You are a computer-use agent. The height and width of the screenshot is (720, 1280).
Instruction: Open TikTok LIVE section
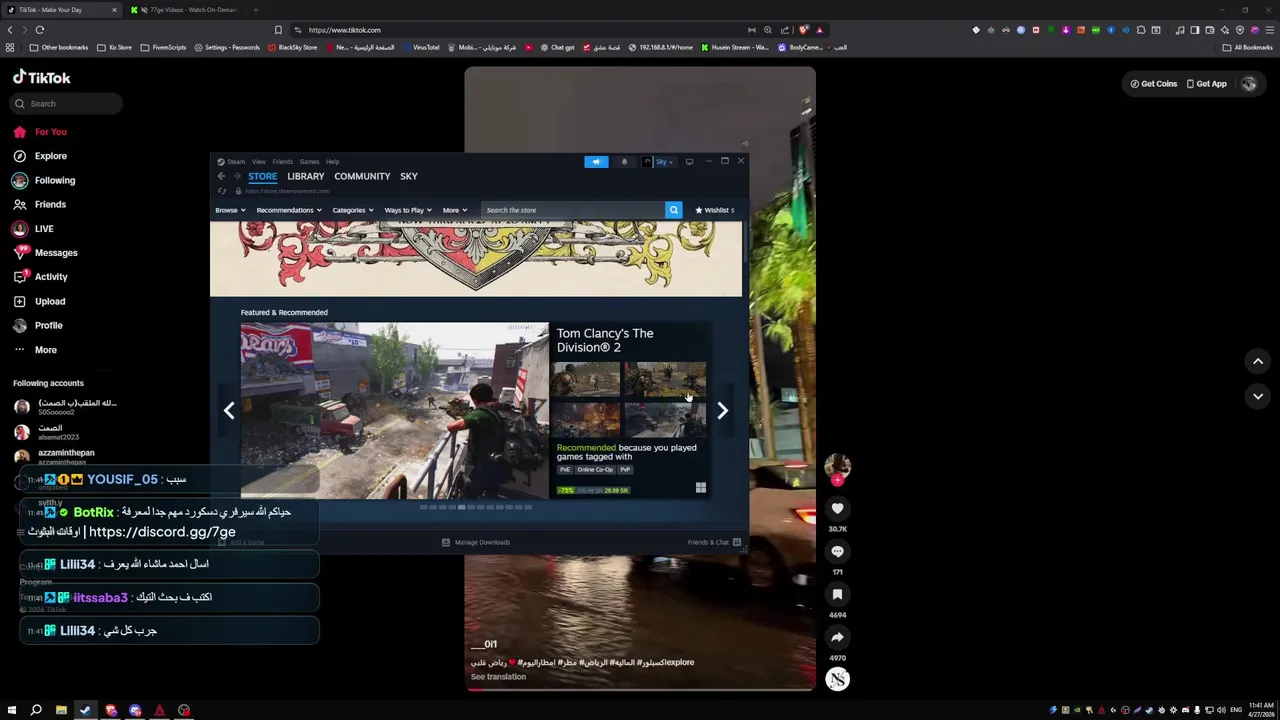coord(33,228)
